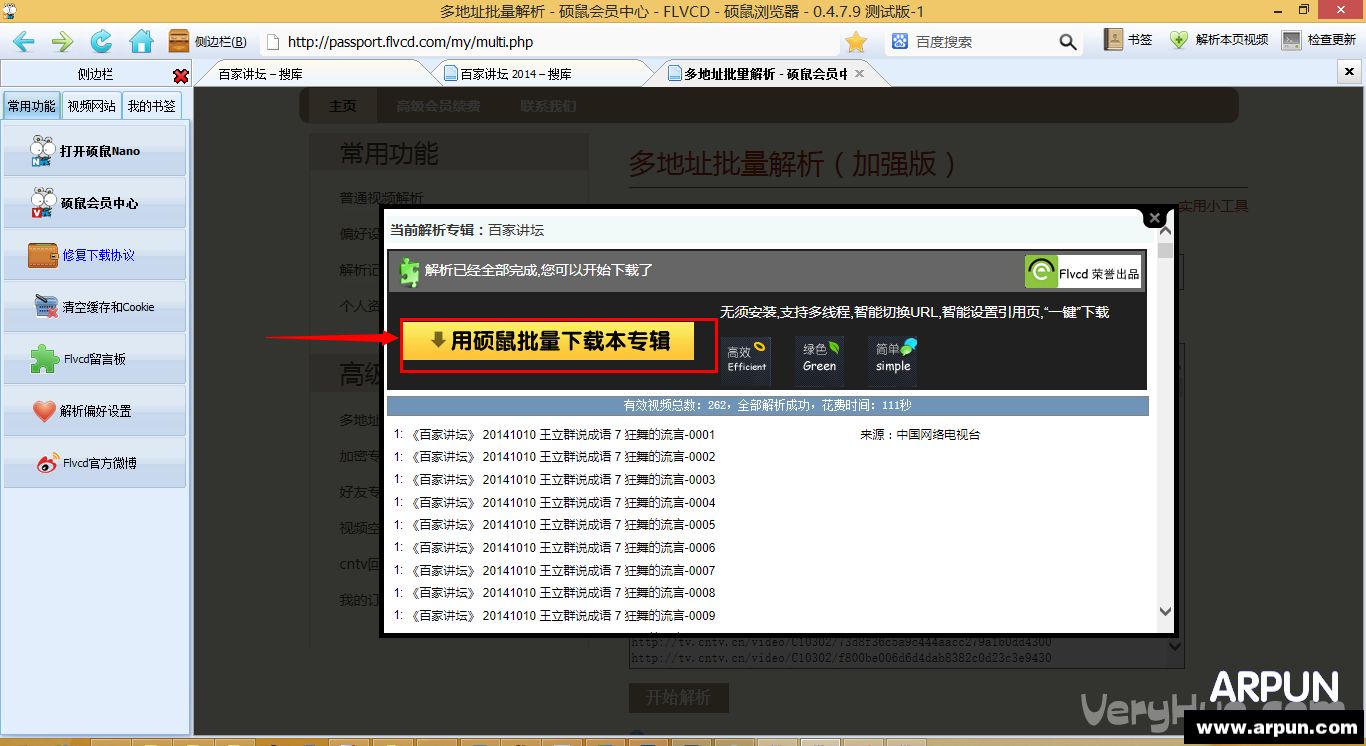Close the sidebar with red X
This screenshot has width=1366, height=746.
[x=180, y=76]
